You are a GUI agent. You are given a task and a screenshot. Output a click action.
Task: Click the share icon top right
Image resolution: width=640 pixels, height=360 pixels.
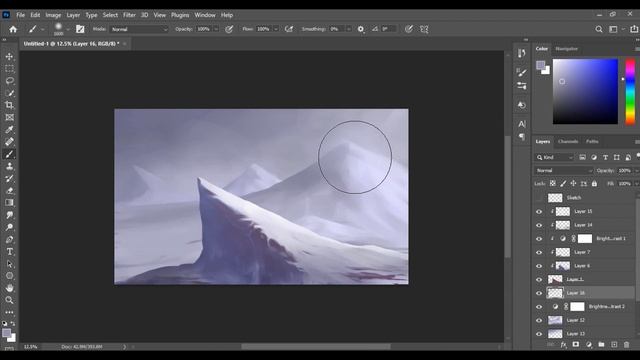(633, 29)
